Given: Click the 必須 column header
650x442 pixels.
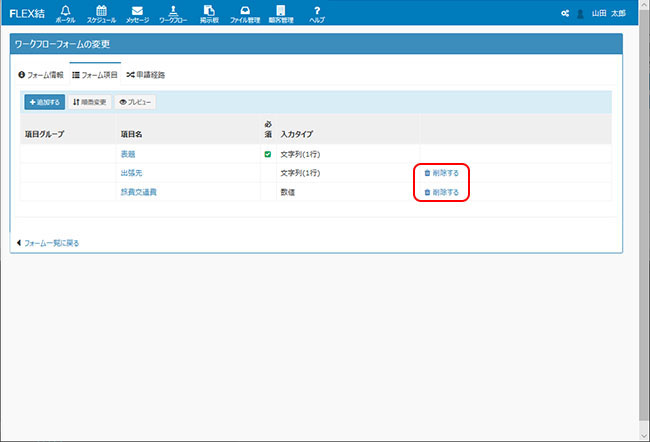Looking at the screenshot, I should click(x=268, y=129).
